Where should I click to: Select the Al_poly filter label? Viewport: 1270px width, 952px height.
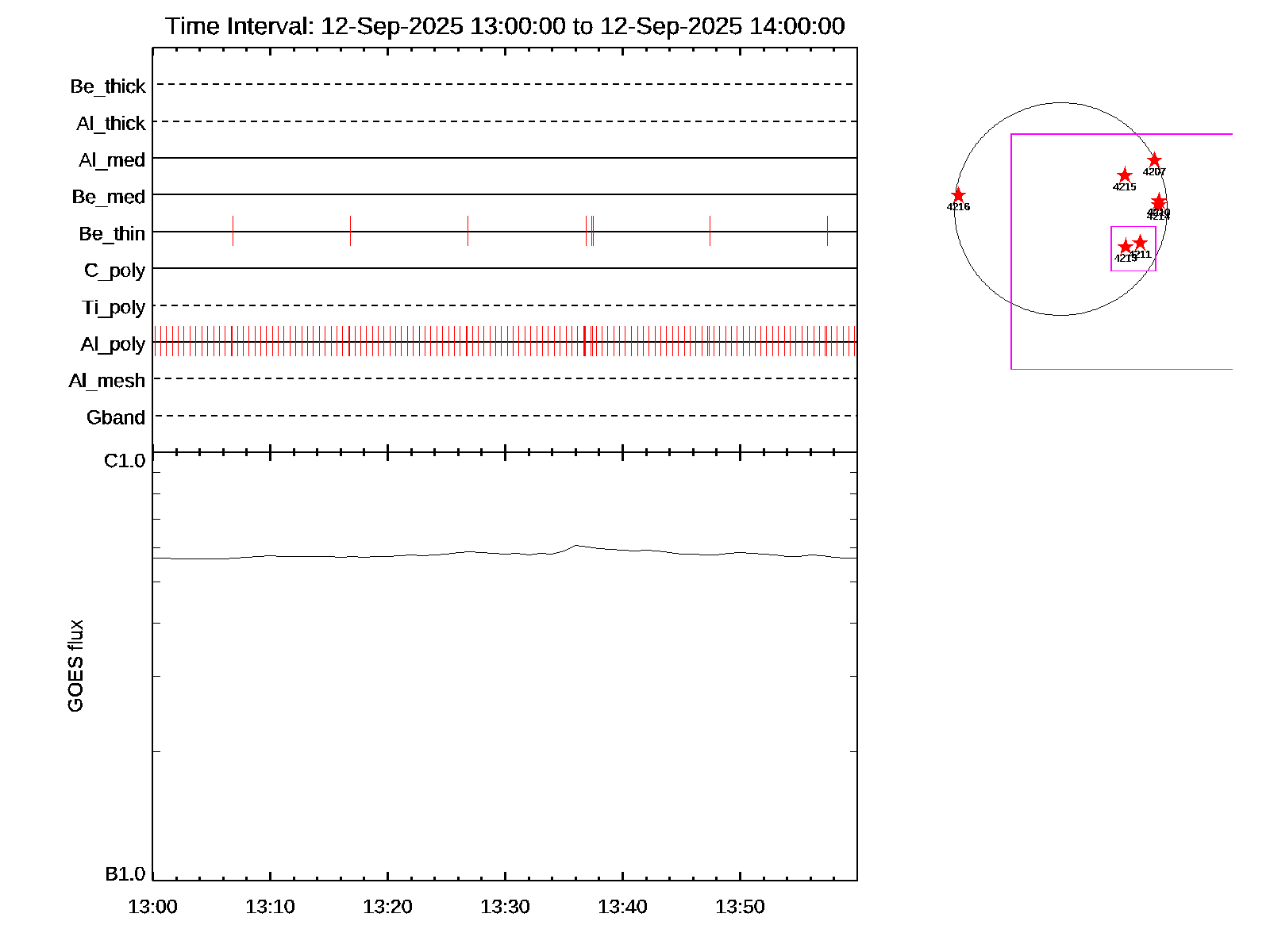pyautogui.click(x=113, y=344)
